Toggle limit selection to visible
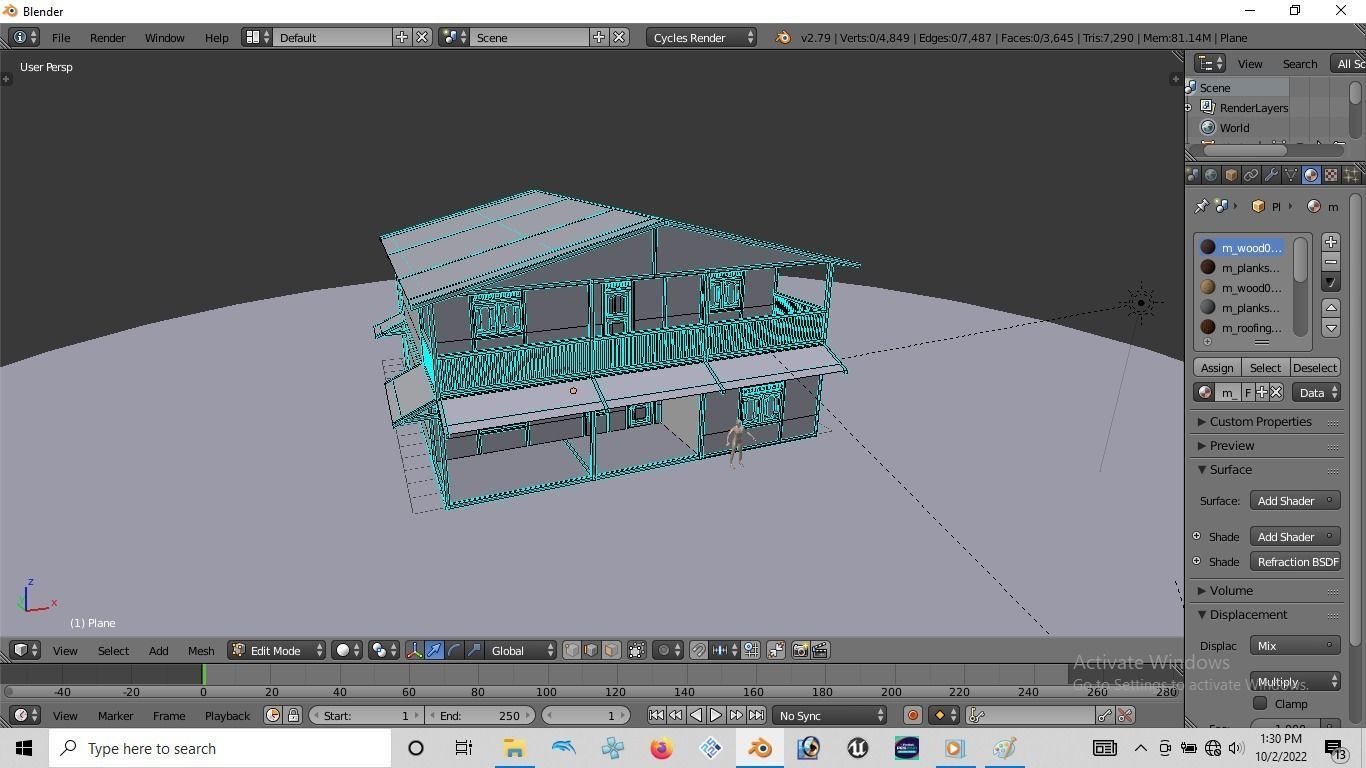Image resolution: width=1366 pixels, height=768 pixels. click(x=637, y=651)
